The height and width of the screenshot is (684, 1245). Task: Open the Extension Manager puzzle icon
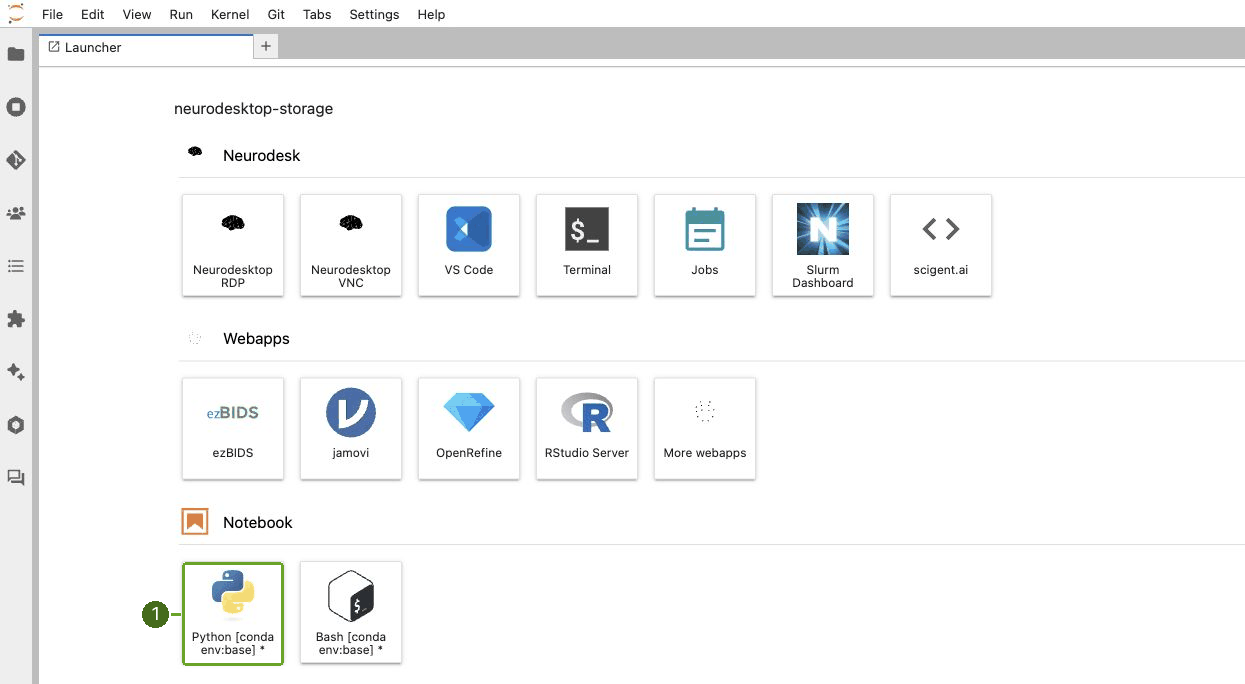pyautogui.click(x=16, y=319)
